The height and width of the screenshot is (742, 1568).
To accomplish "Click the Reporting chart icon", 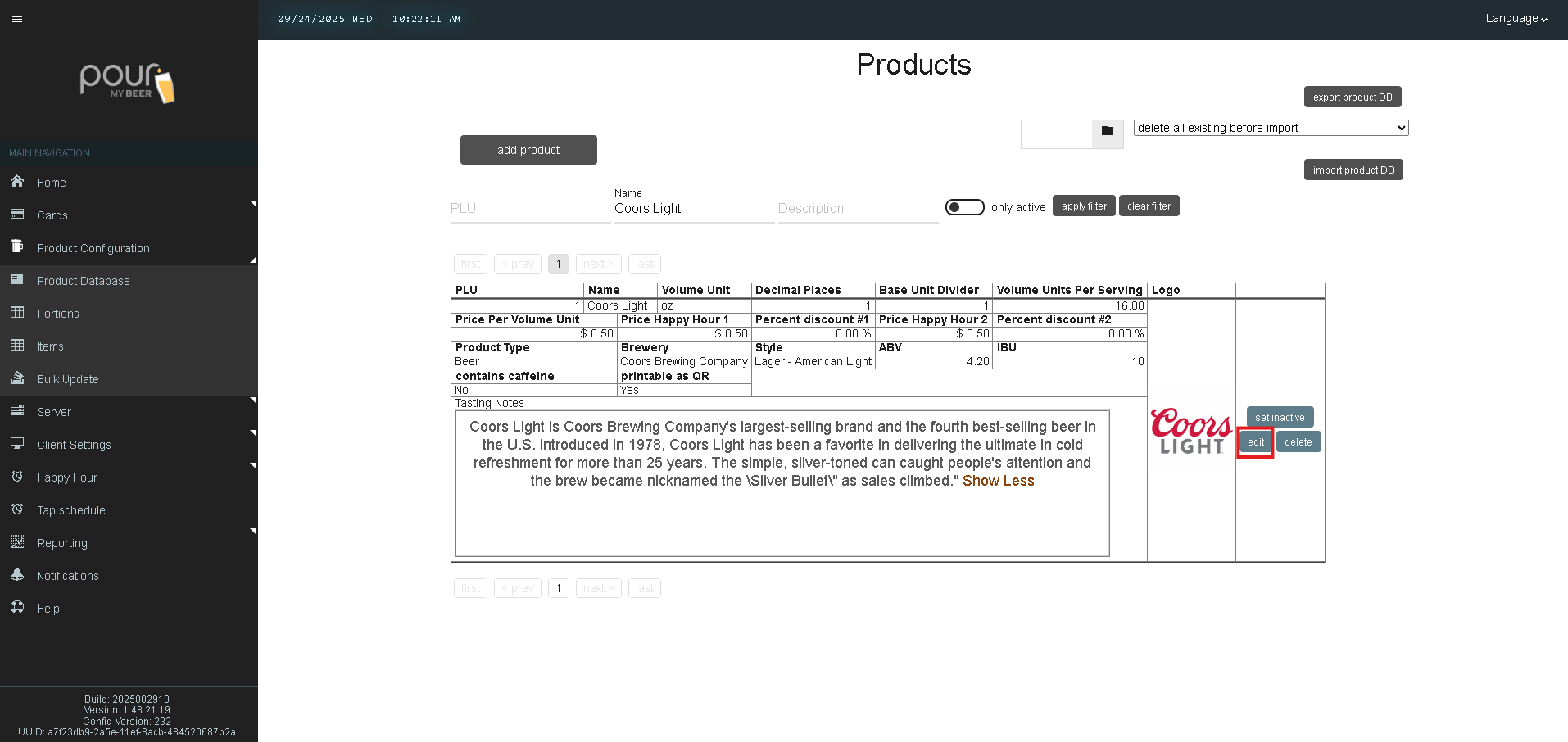I will tap(17, 542).
